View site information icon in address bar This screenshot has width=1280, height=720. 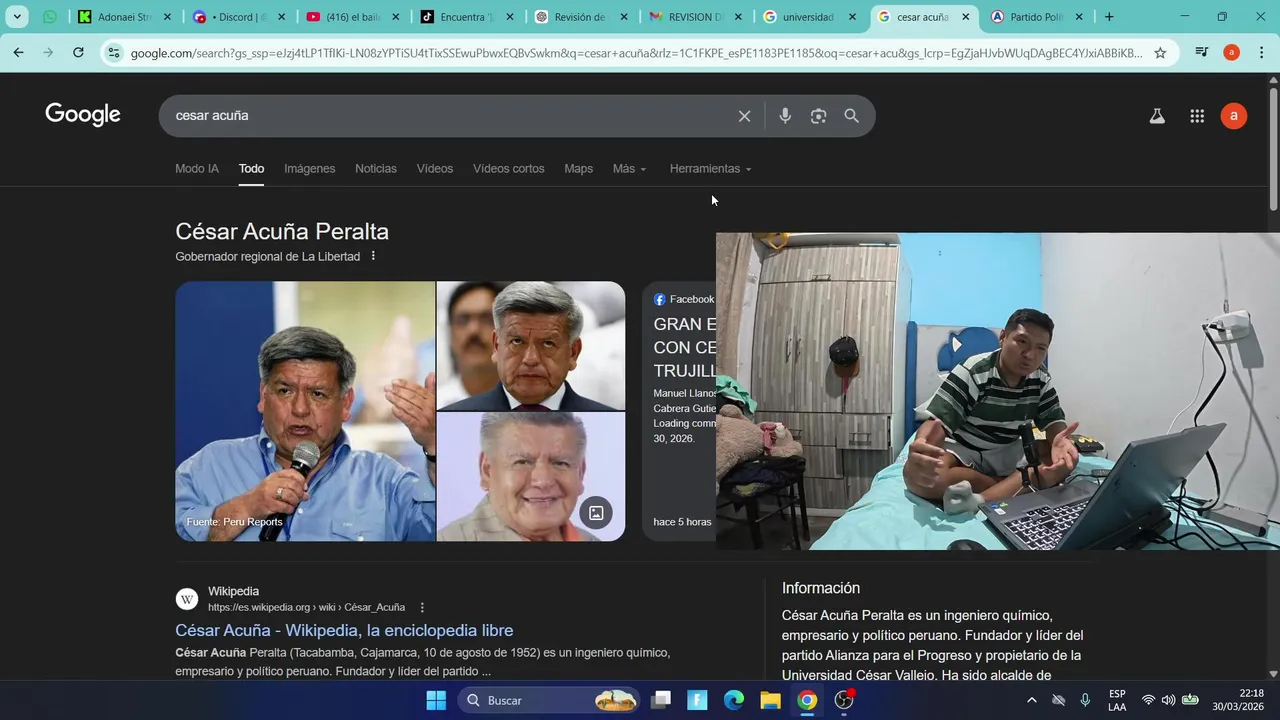113,53
